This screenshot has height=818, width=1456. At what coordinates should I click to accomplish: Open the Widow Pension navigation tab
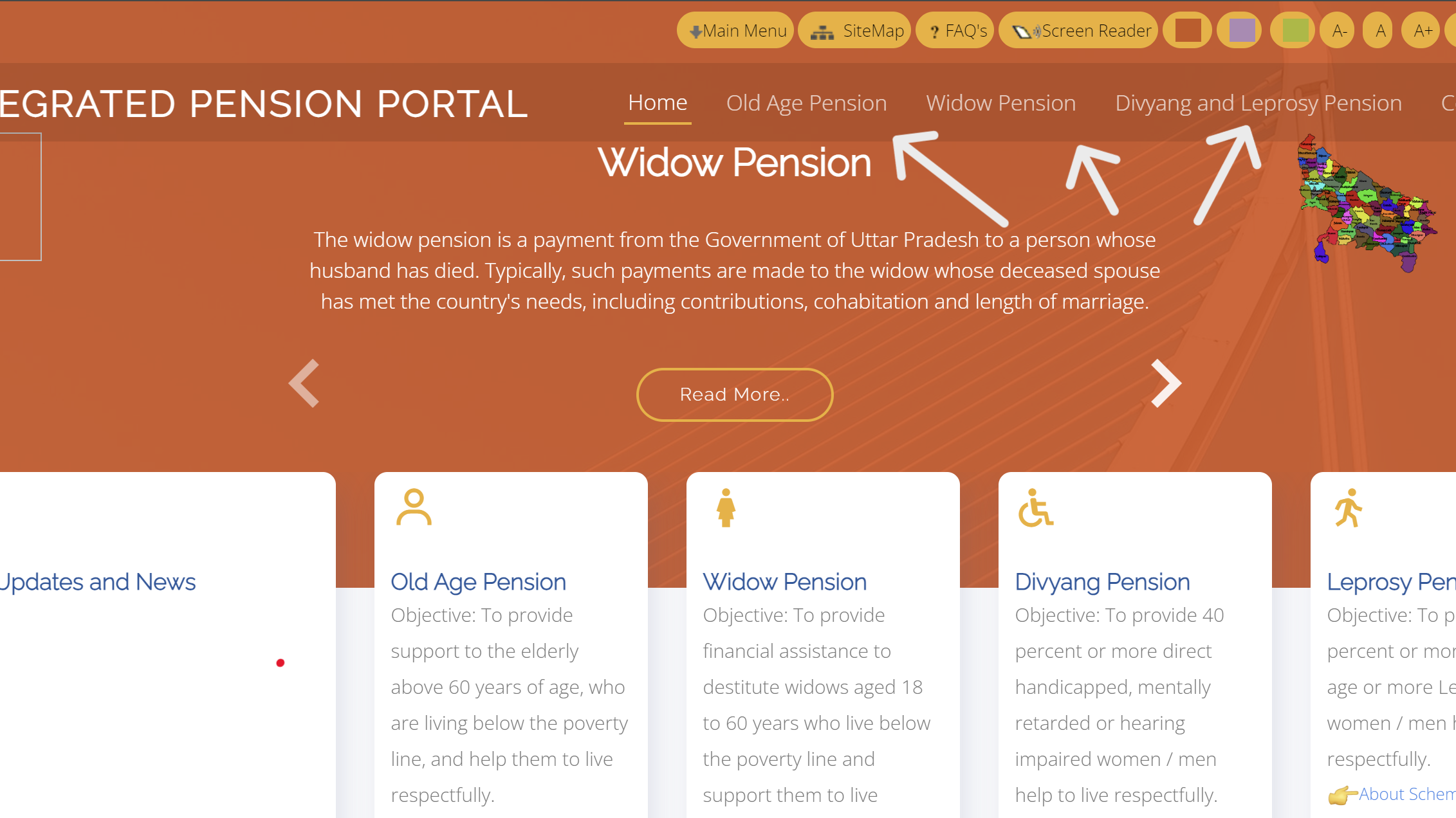tap(1000, 102)
